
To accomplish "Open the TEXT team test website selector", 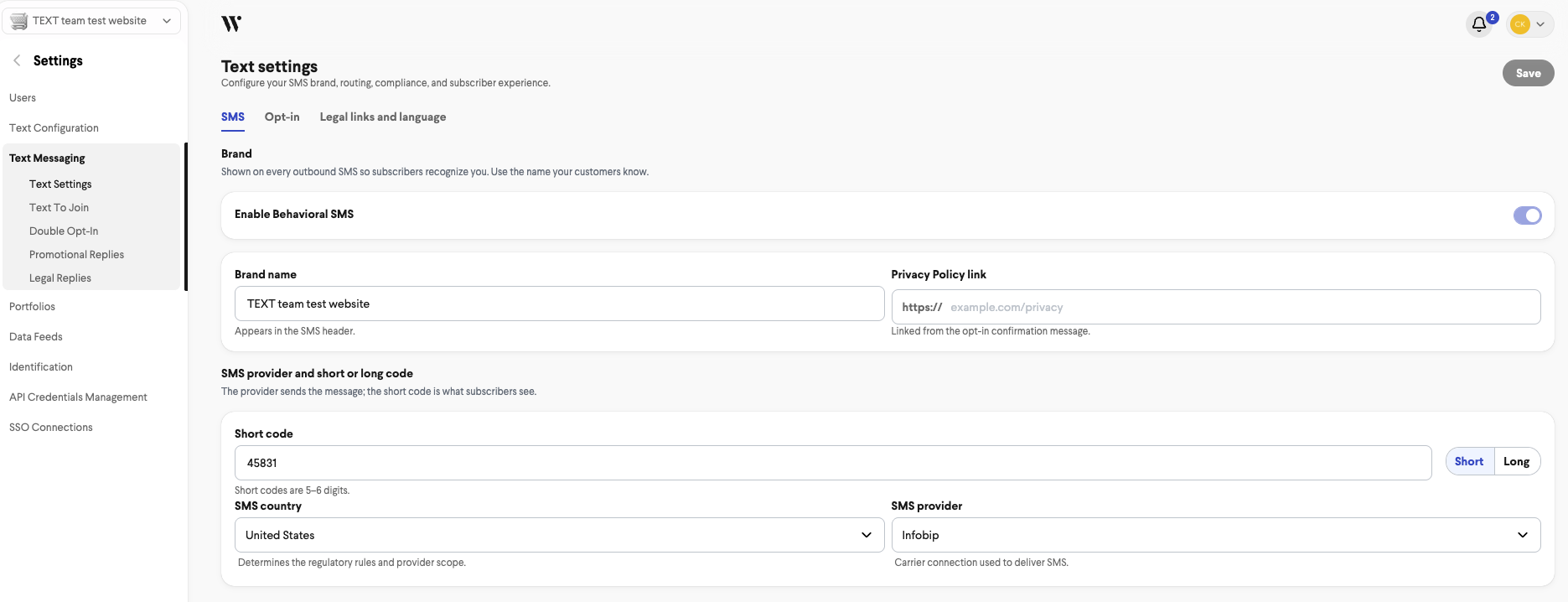I will [91, 21].
